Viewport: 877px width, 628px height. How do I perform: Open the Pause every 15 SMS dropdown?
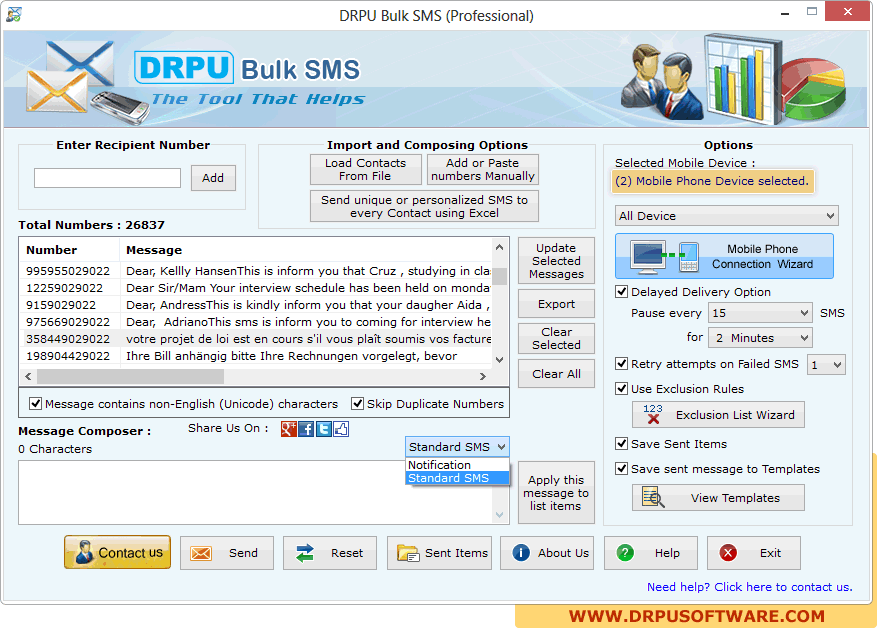click(x=760, y=313)
